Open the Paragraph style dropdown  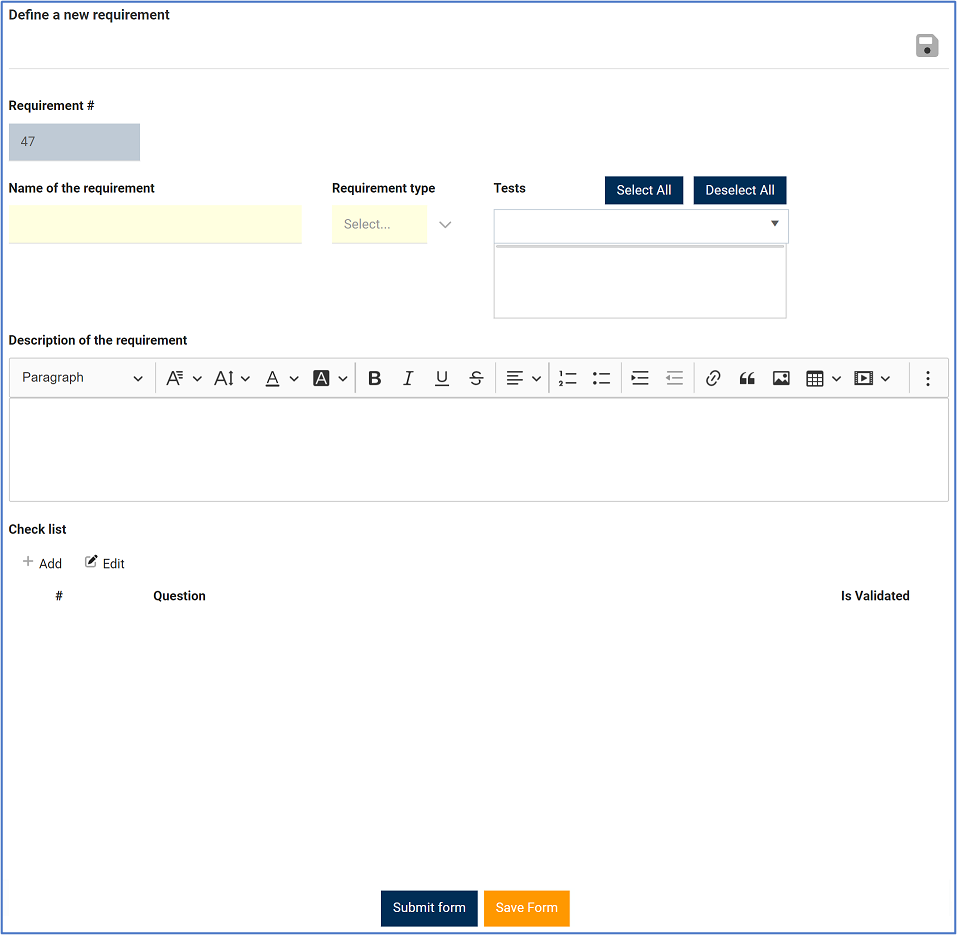[82, 378]
